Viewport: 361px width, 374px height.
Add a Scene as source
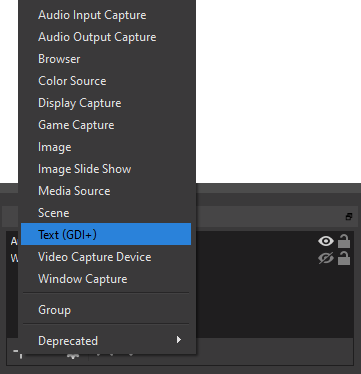(106, 213)
